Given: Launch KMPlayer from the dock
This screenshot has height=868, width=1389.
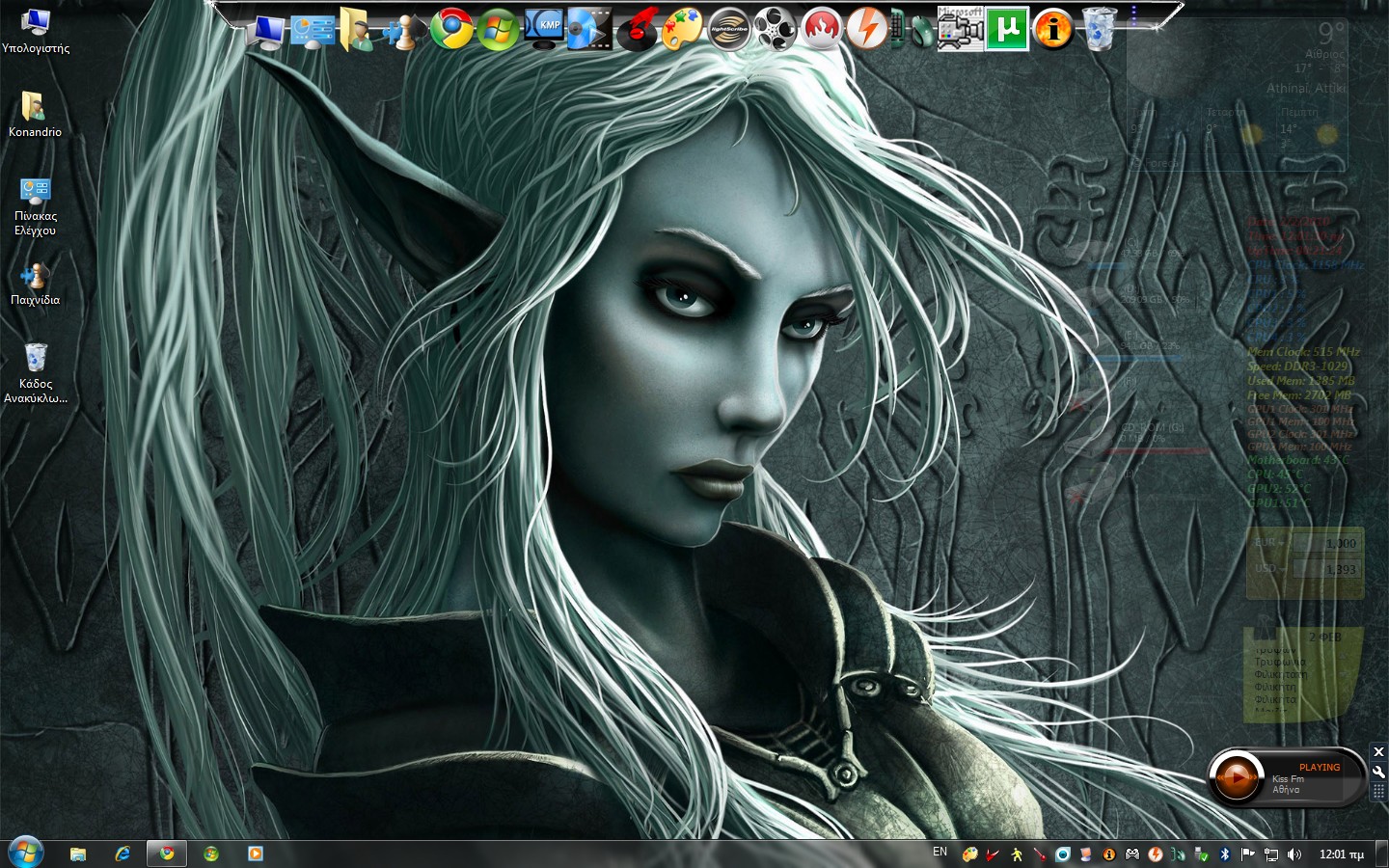Looking at the screenshot, I should coord(545,29).
